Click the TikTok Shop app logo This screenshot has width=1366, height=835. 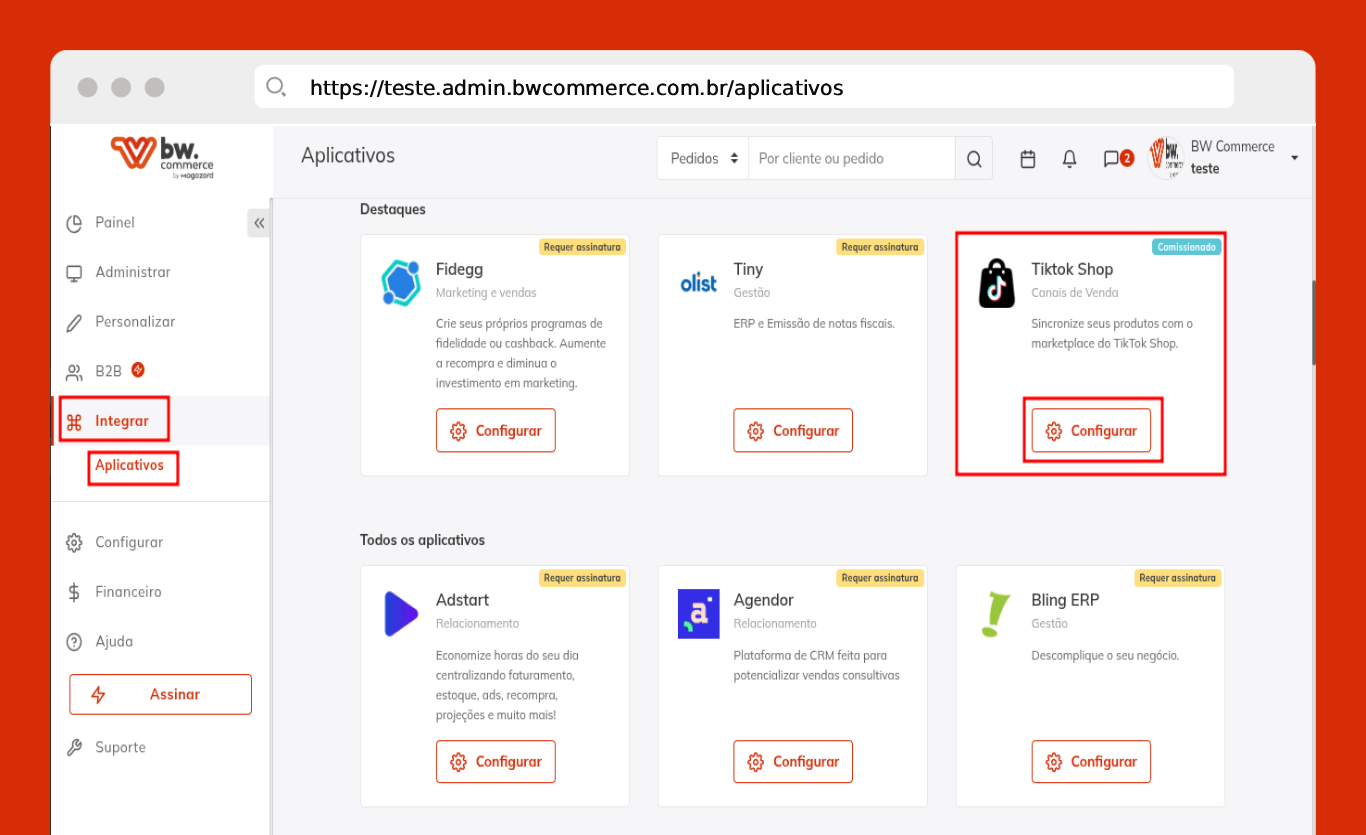click(x=996, y=283)
